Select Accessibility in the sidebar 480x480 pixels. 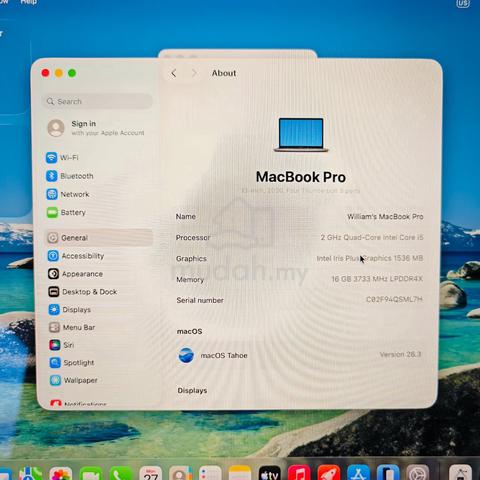(x=76, y=256)
